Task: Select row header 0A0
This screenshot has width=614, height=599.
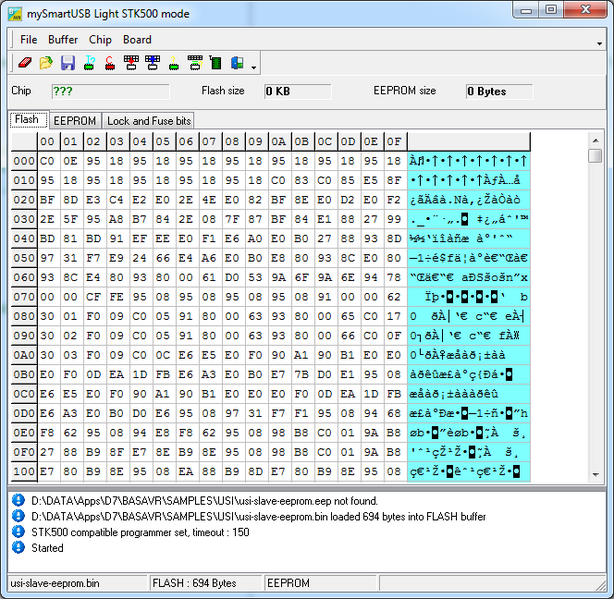Action: pos(24,355)
